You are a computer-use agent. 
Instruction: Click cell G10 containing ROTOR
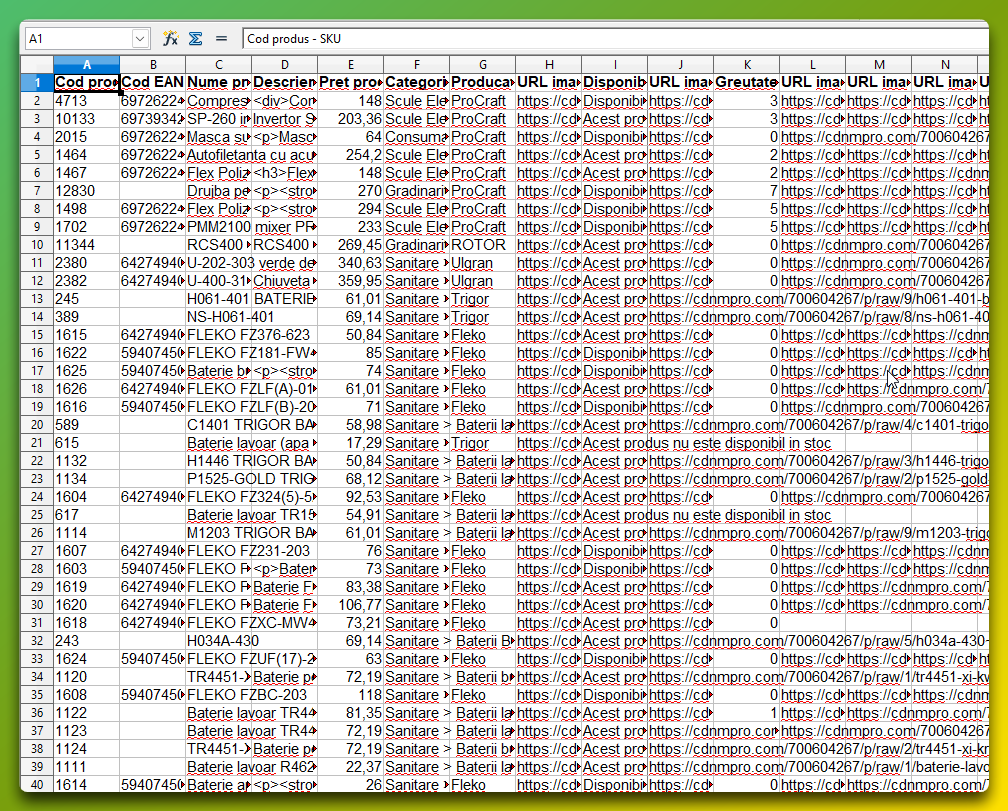(x=482, y=245)
